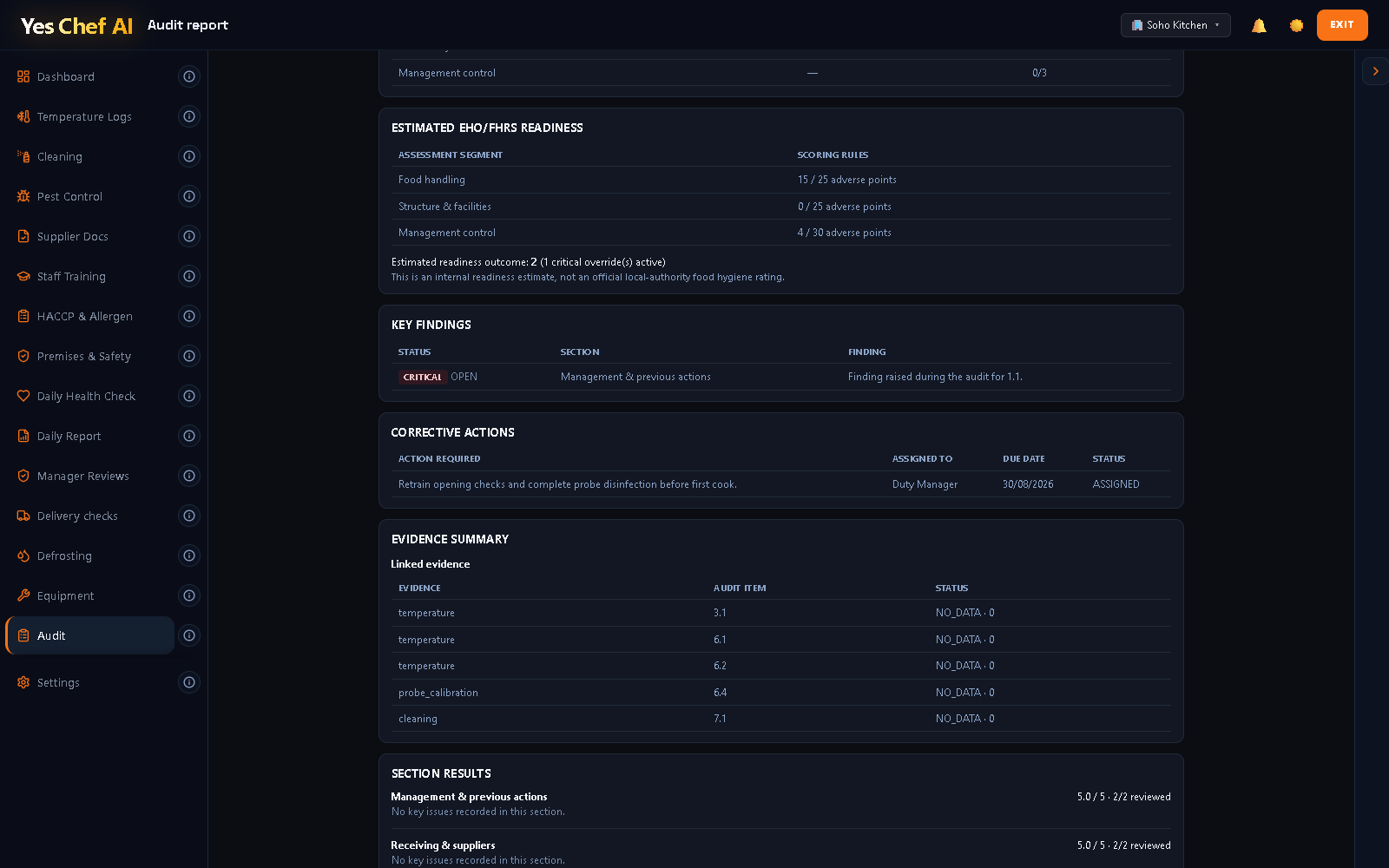Show info for Daily Health Check
Viewport: 1389px width, 868px height.
coord(189,396)
